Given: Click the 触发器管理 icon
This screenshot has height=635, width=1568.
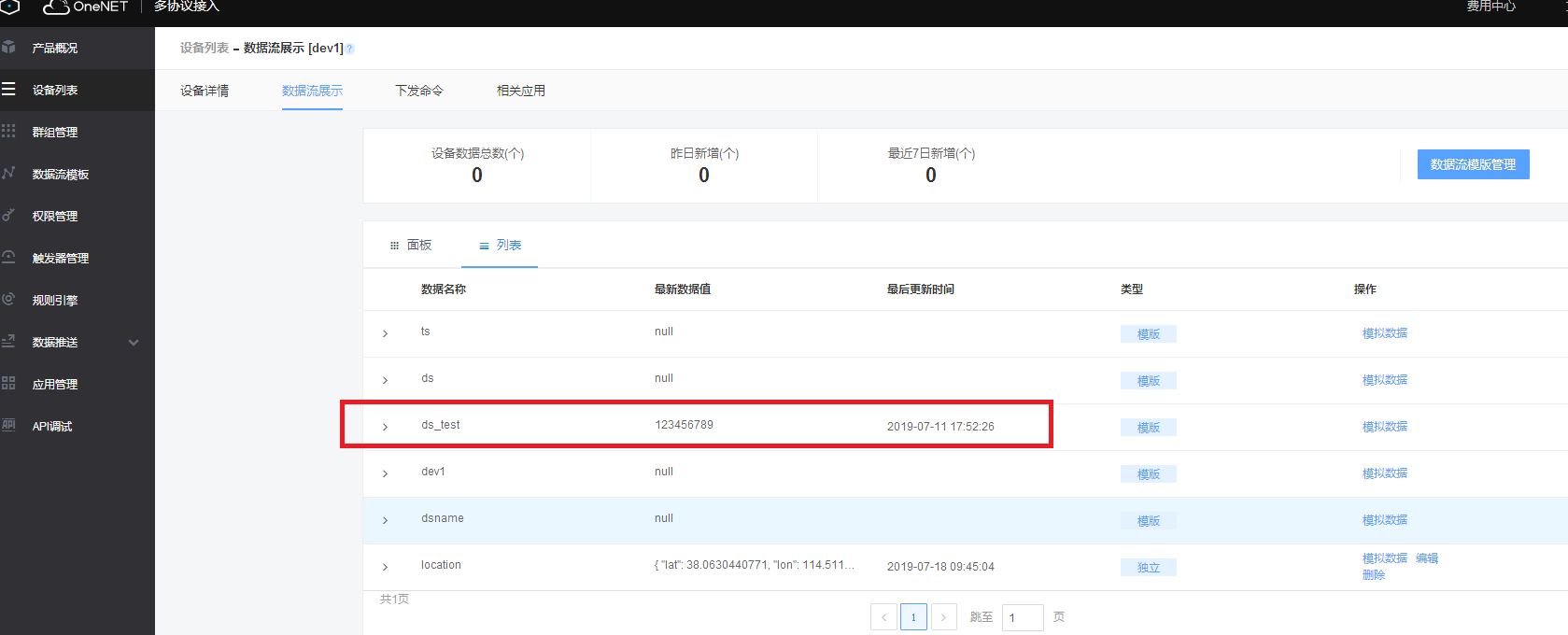Looking at the screenshot, I should tap(8, 257).
